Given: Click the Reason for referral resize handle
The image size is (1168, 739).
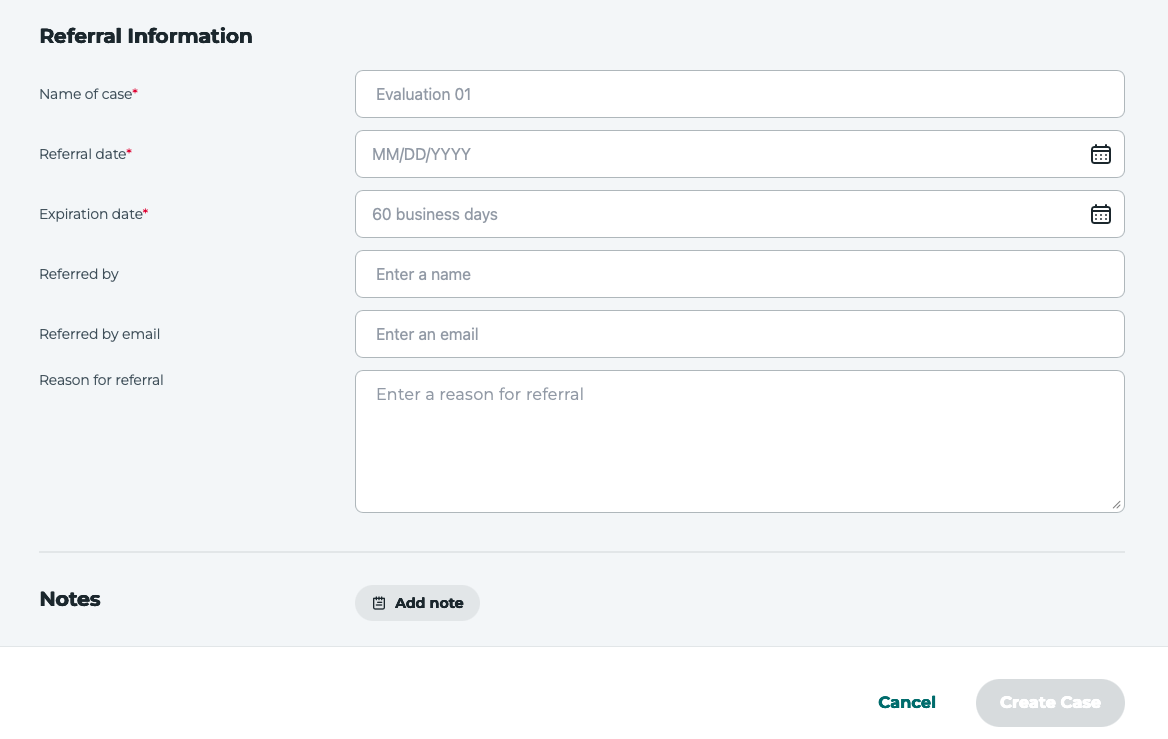Looking at the screenshot, I should [x=1117, y=505].
